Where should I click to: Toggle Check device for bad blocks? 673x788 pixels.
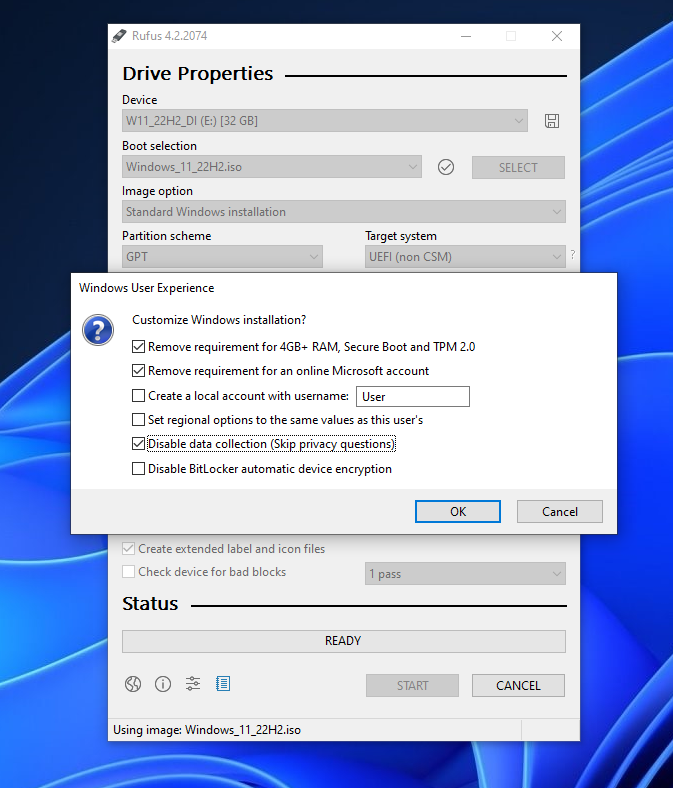129,572
